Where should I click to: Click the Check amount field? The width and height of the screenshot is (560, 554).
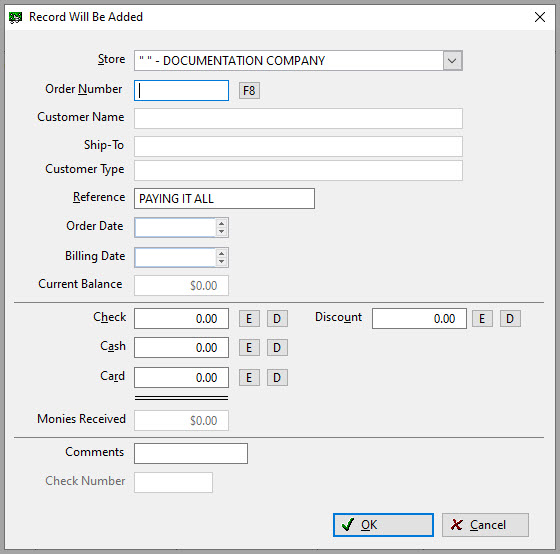pyautogui.click(x=181, y=318)
